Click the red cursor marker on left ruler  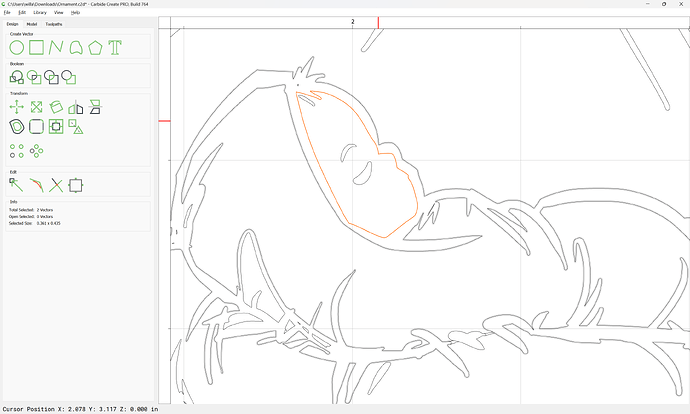165,121
